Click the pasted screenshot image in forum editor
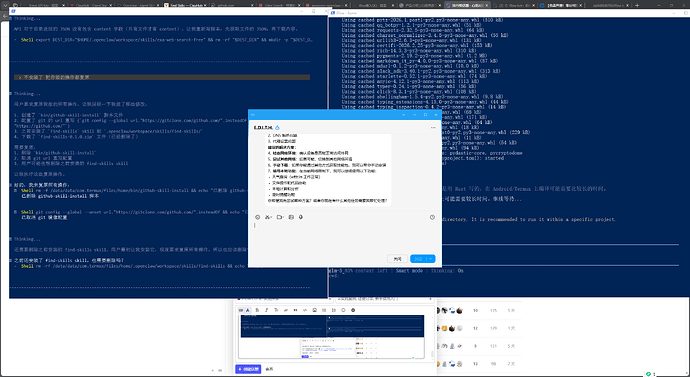 click(x=332, y=336)
